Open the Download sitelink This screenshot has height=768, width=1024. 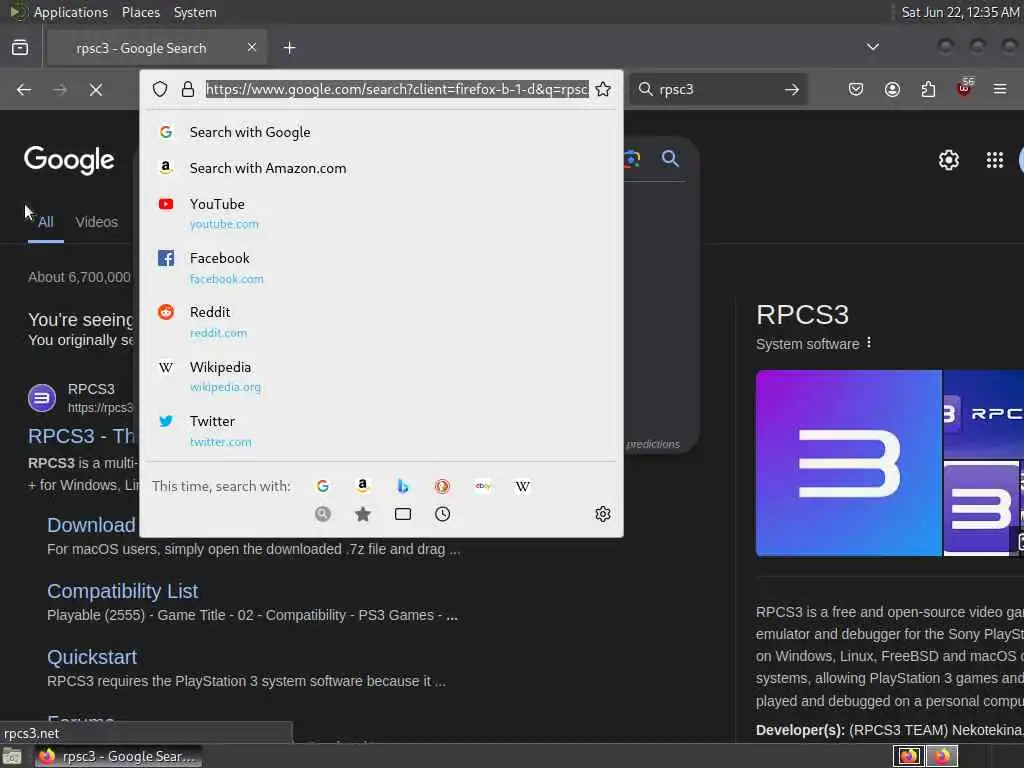coord(91,525)
